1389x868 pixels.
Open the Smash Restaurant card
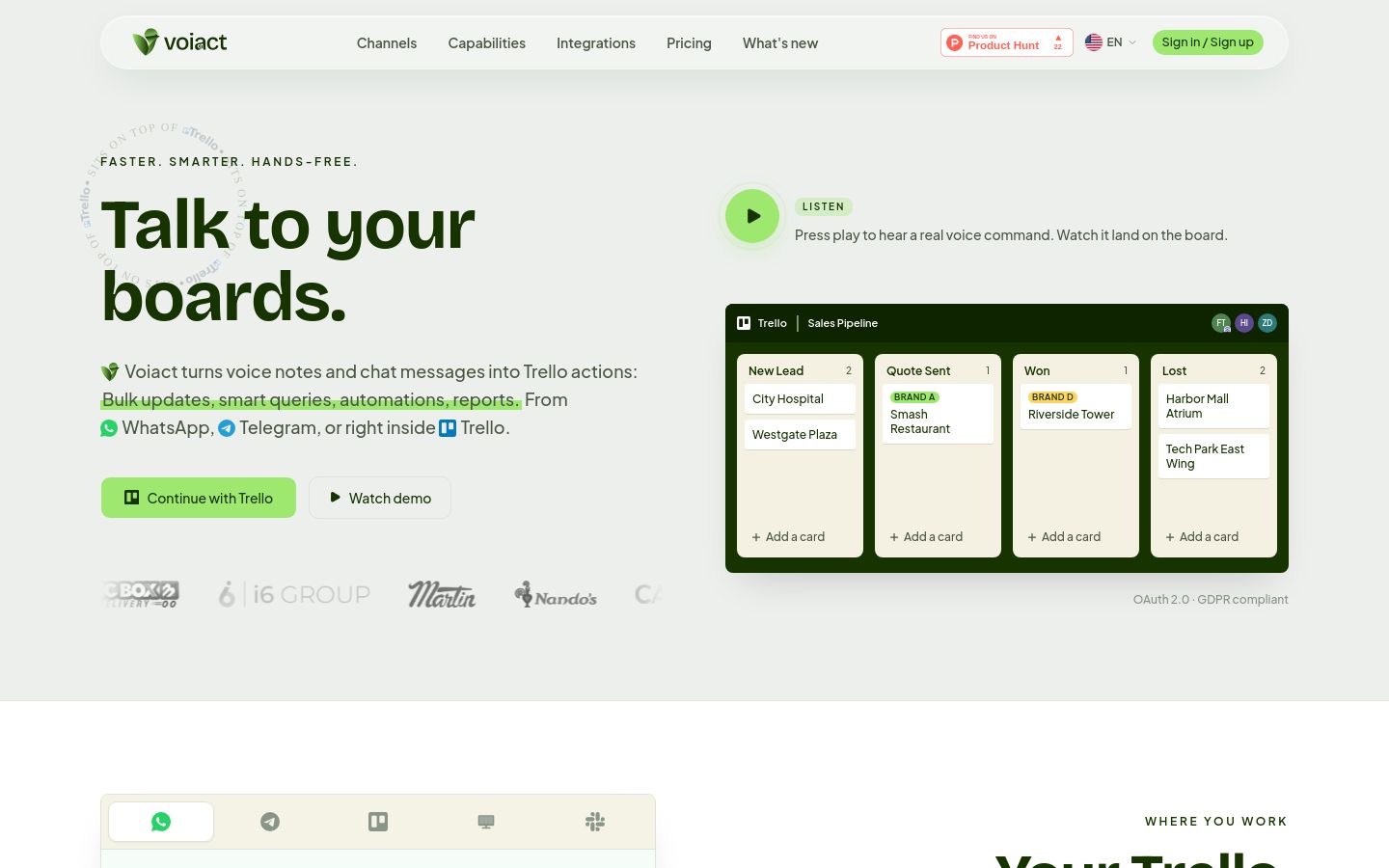click(938, 415)
